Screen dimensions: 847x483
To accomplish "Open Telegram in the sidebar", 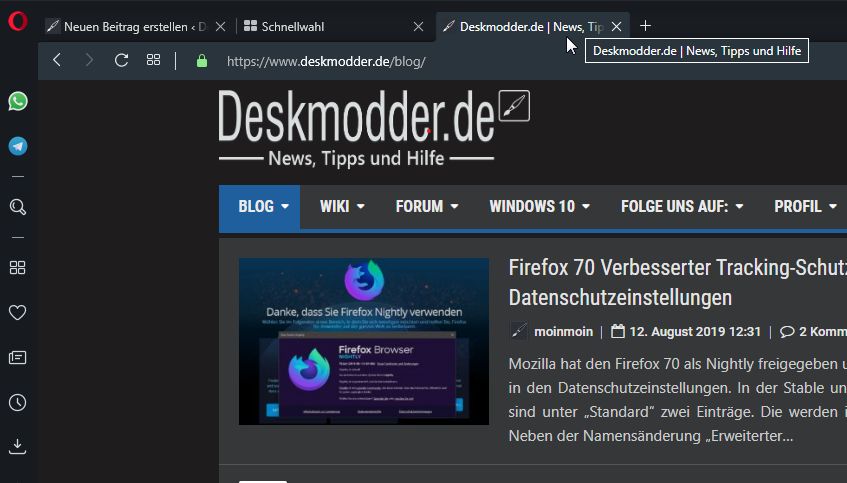I will [x=18, y=146].
